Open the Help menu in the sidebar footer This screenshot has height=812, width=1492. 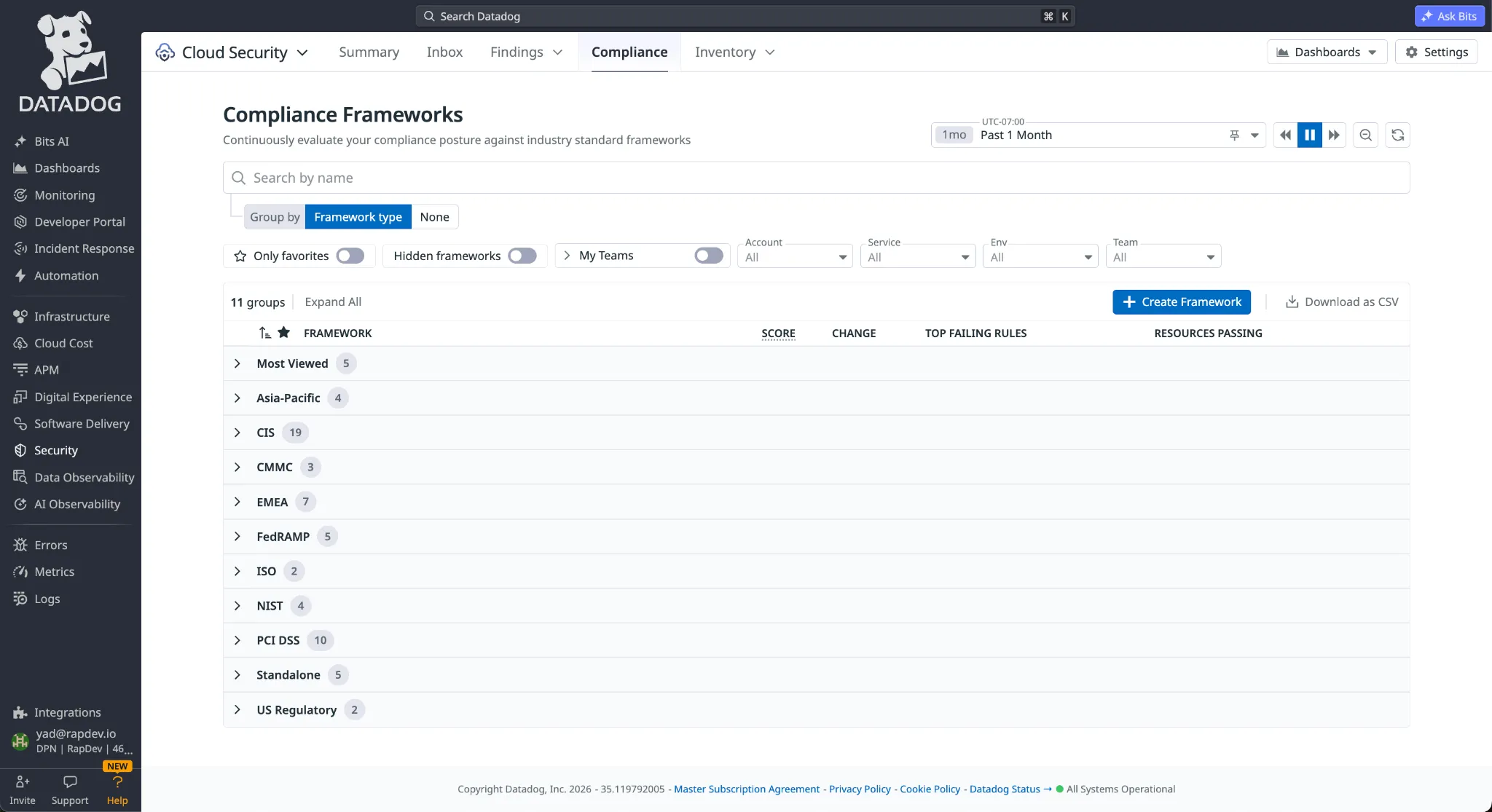pyautogui.click(x=117, y=790)
